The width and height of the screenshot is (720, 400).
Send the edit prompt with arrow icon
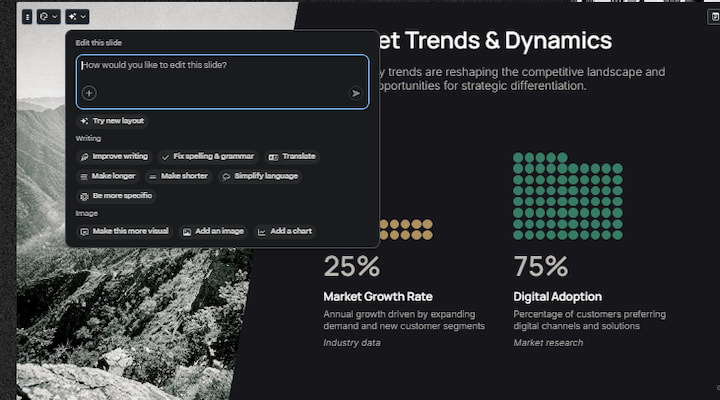click(x=355, y=93)
